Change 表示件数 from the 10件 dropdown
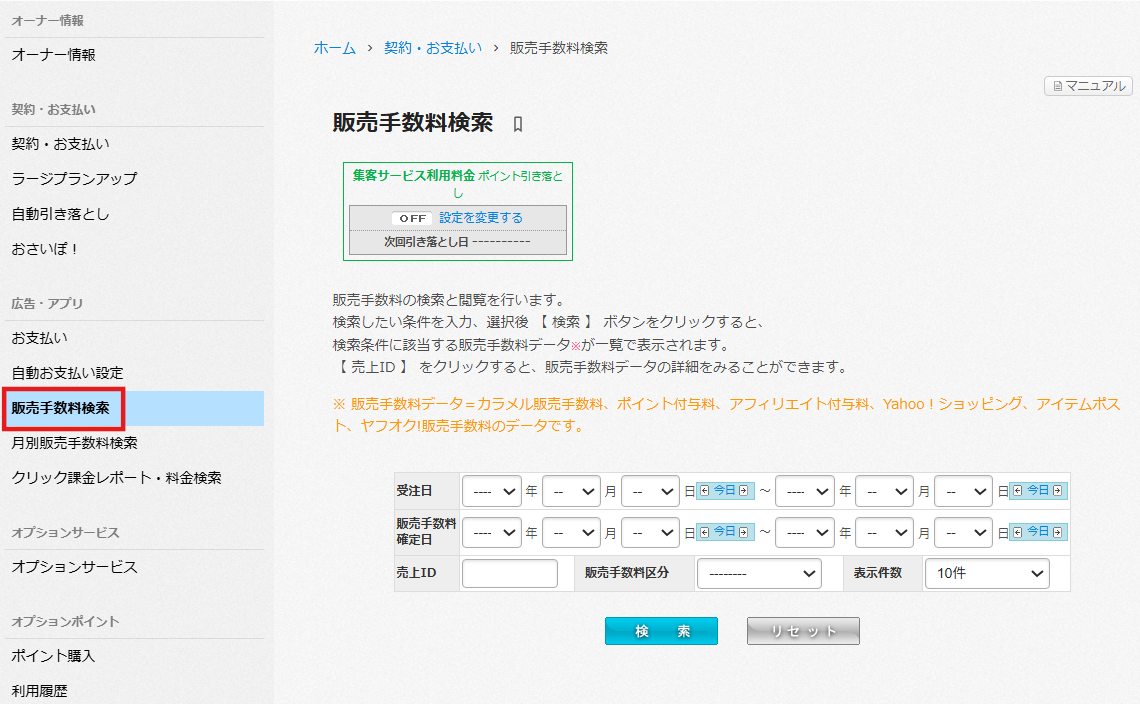The width and height of the screenshot is (1140, 704). coord(987,573)
